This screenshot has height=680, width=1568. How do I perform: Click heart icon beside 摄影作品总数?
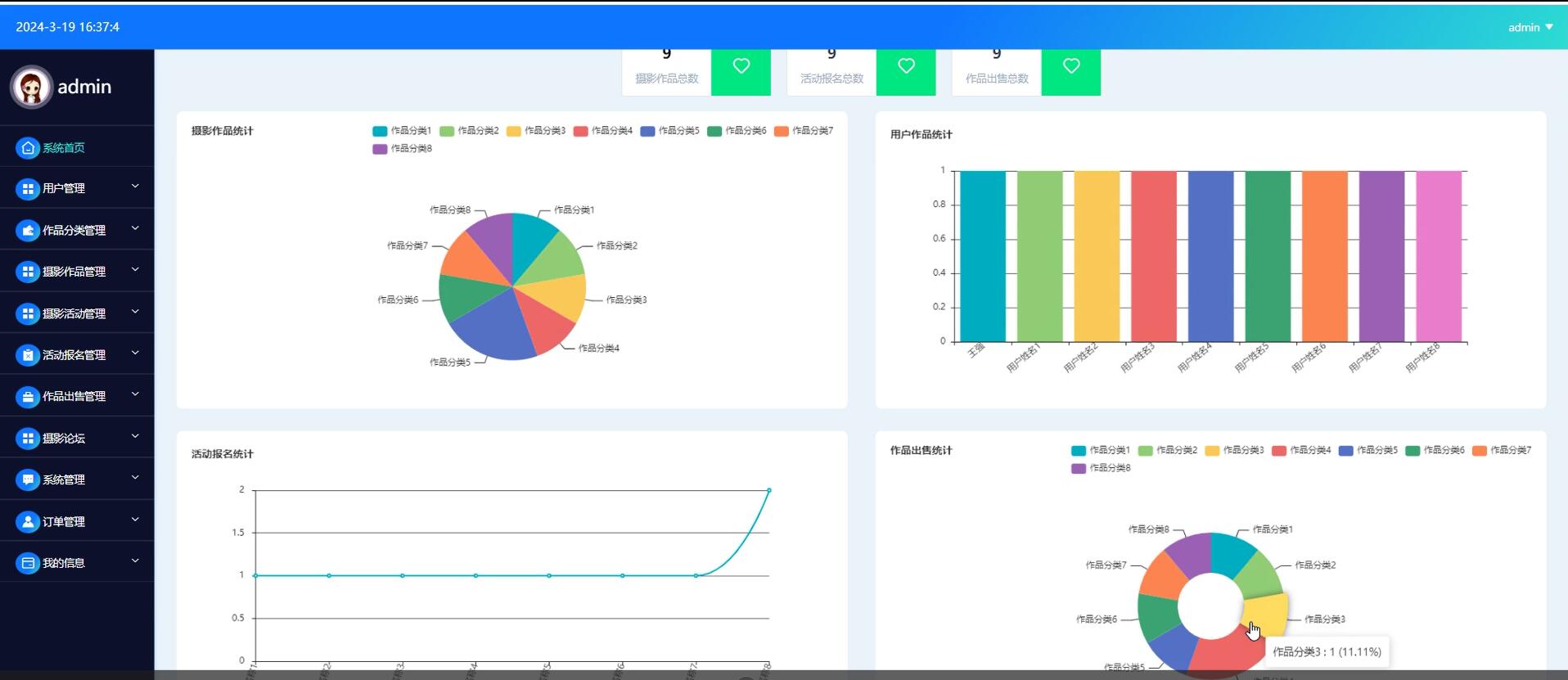[741, 66]
